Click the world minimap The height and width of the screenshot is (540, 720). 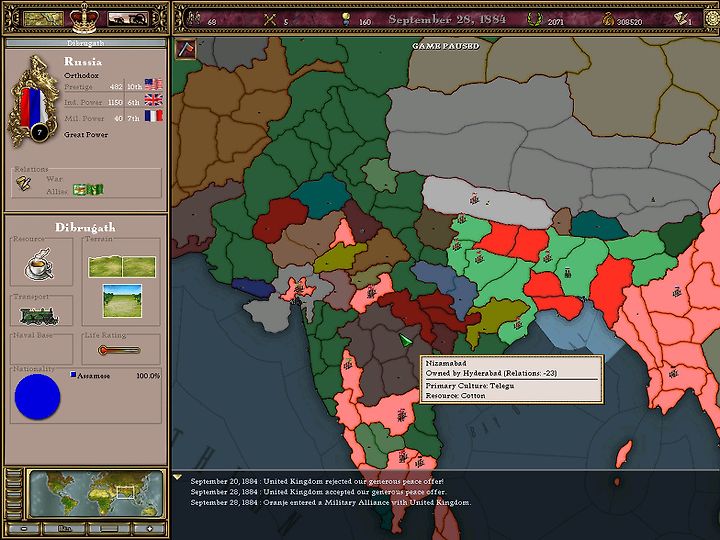point(96,494)
